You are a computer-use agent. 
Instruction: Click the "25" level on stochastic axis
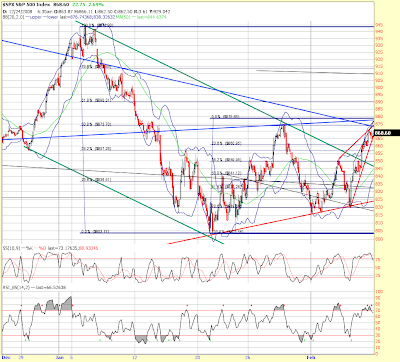coord(378,275)
